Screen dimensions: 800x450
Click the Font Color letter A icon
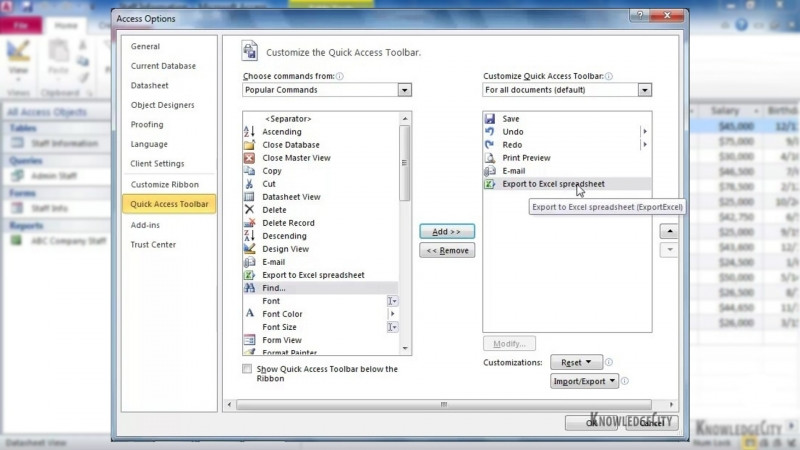249,314
